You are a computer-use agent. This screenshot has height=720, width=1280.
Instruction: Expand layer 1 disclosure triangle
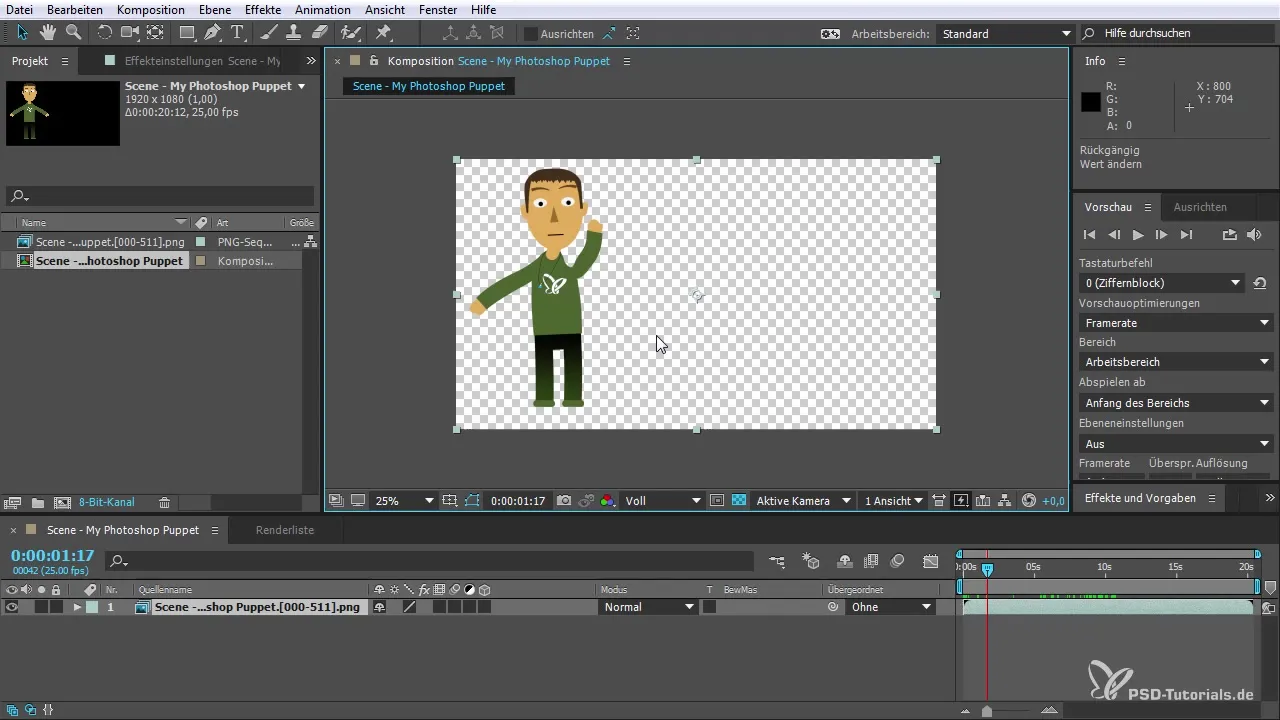[x=77, y=607]
